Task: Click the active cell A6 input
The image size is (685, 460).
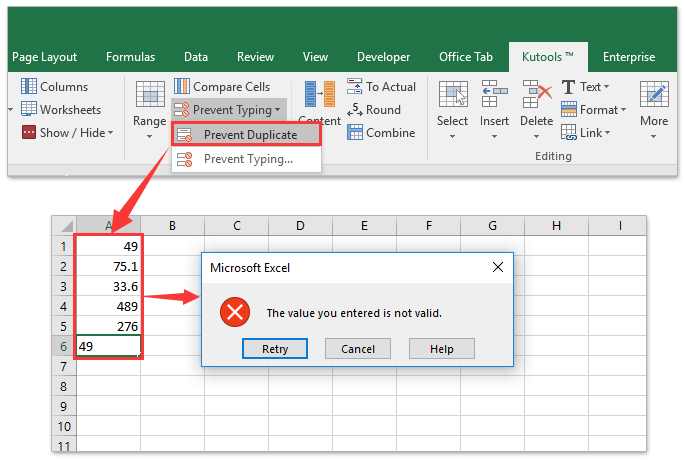Action: click(x=109, y=346)
